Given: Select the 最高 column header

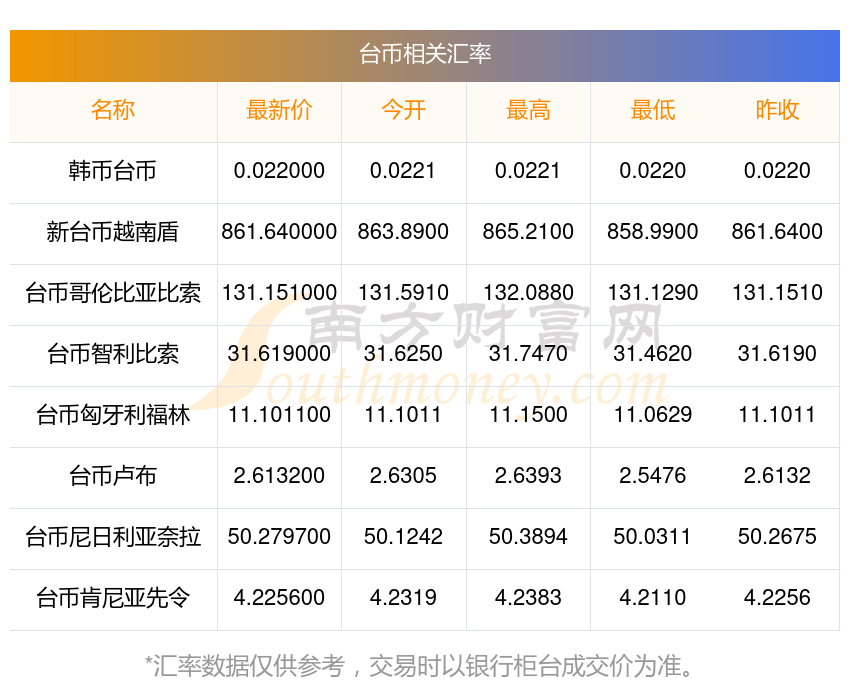Looking at the screenshot, I should tap(528, 110).
